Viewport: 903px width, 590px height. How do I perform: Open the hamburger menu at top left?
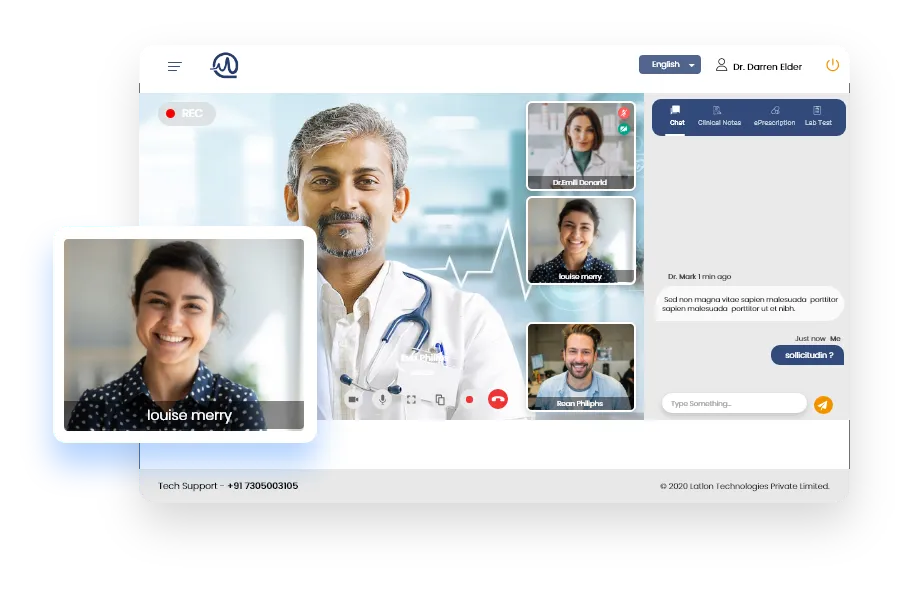pyautogui.click(x=174, y=65)
